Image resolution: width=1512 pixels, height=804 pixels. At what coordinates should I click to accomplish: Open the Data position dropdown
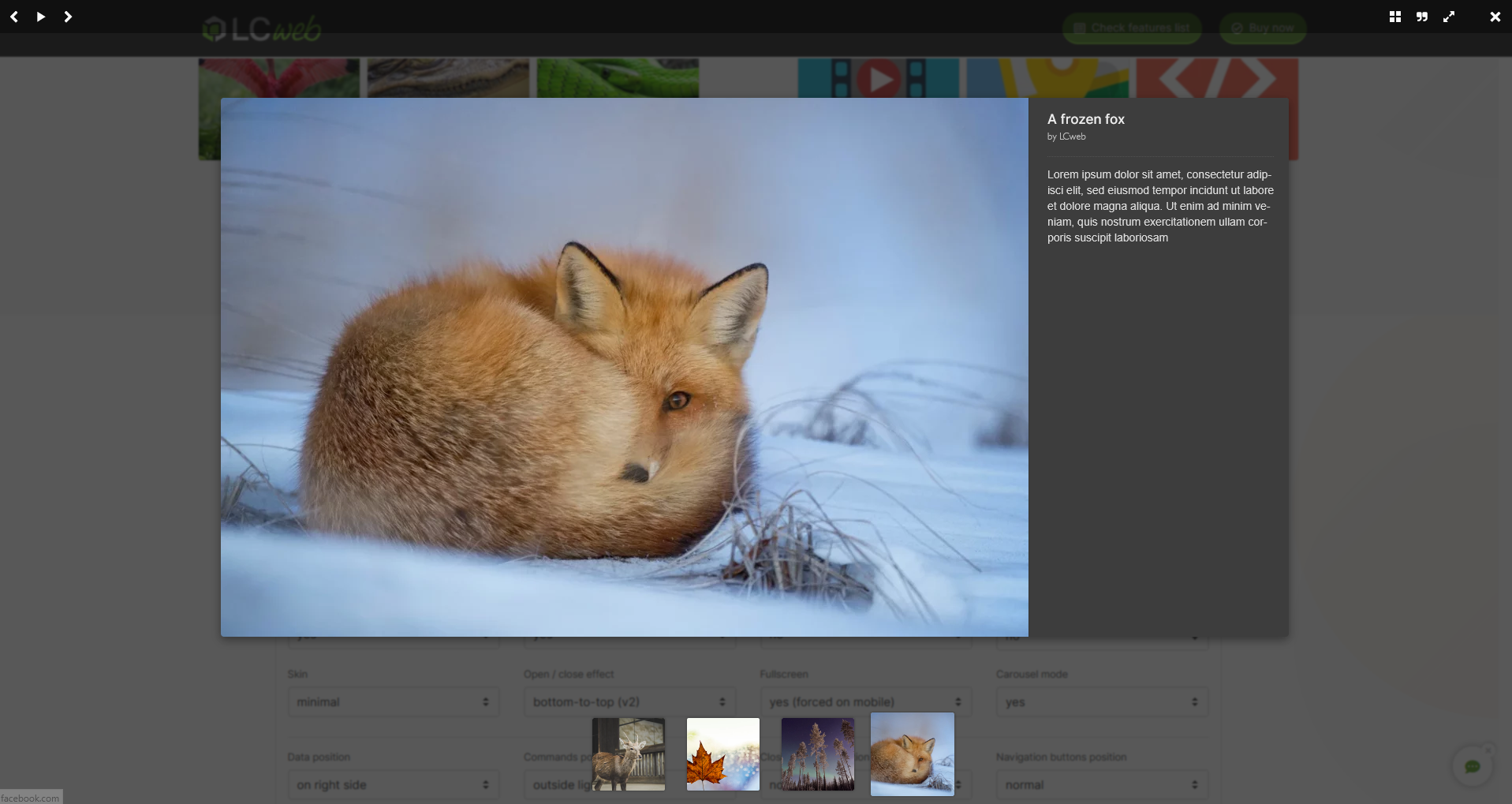coord(394,784)
